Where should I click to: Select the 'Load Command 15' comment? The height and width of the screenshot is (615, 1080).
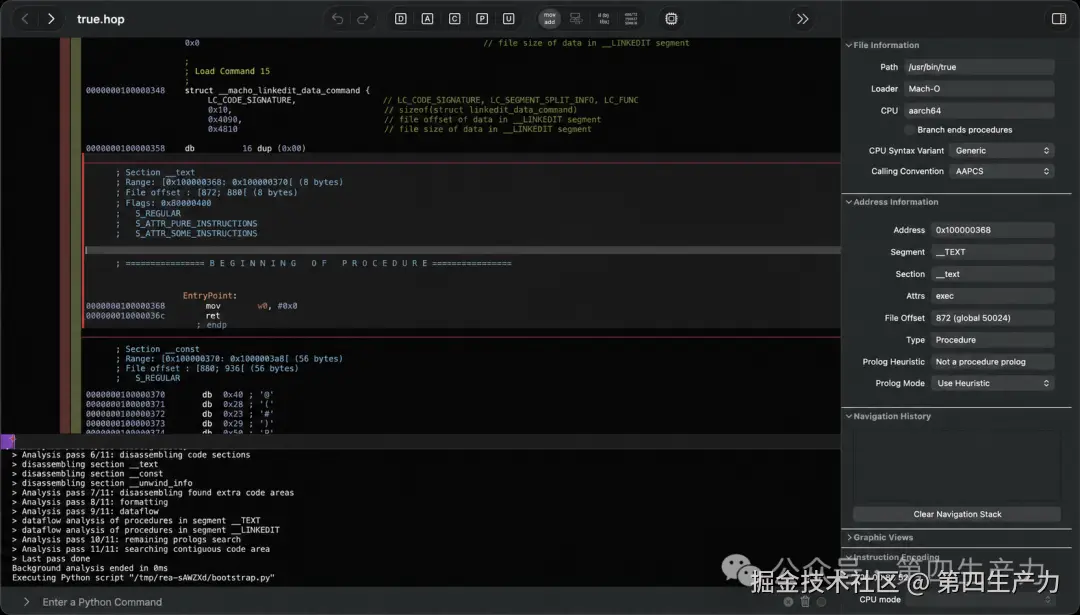click(232, 72)
